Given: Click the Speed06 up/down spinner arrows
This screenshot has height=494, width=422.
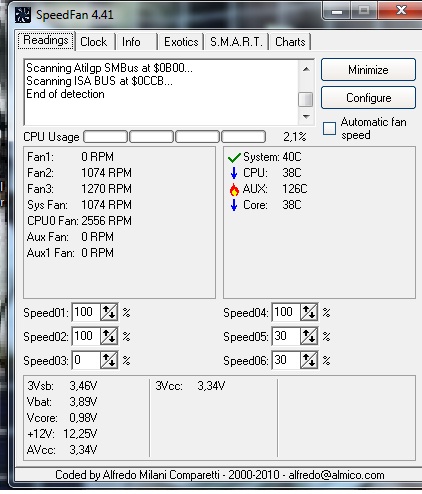Looking at the screenshot, I should pyautogui.click(x=309, y=360).
